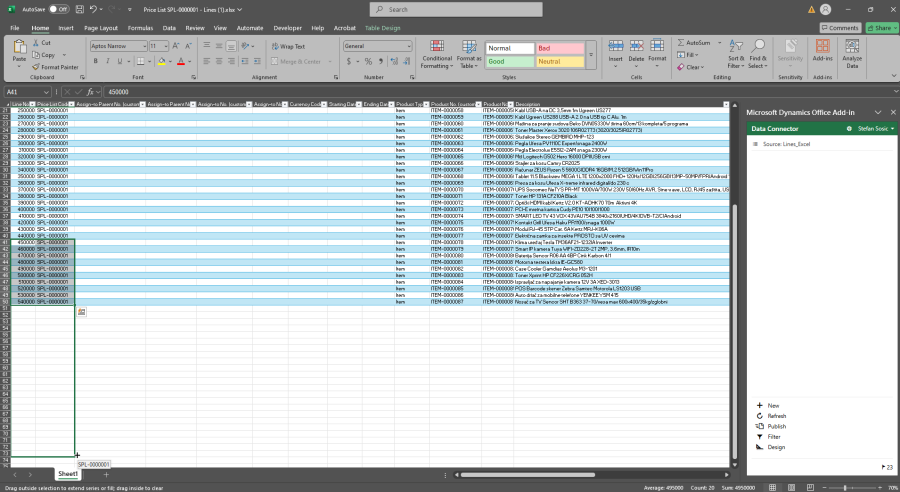900x492 pixels.
Task: Apply the yellow fill color bucket
Action: (x=162, y=61)
